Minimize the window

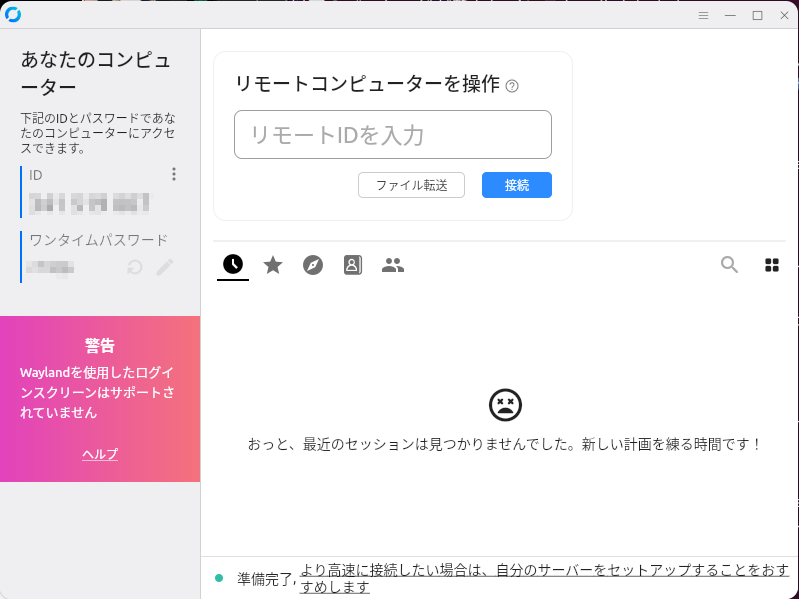730,15
